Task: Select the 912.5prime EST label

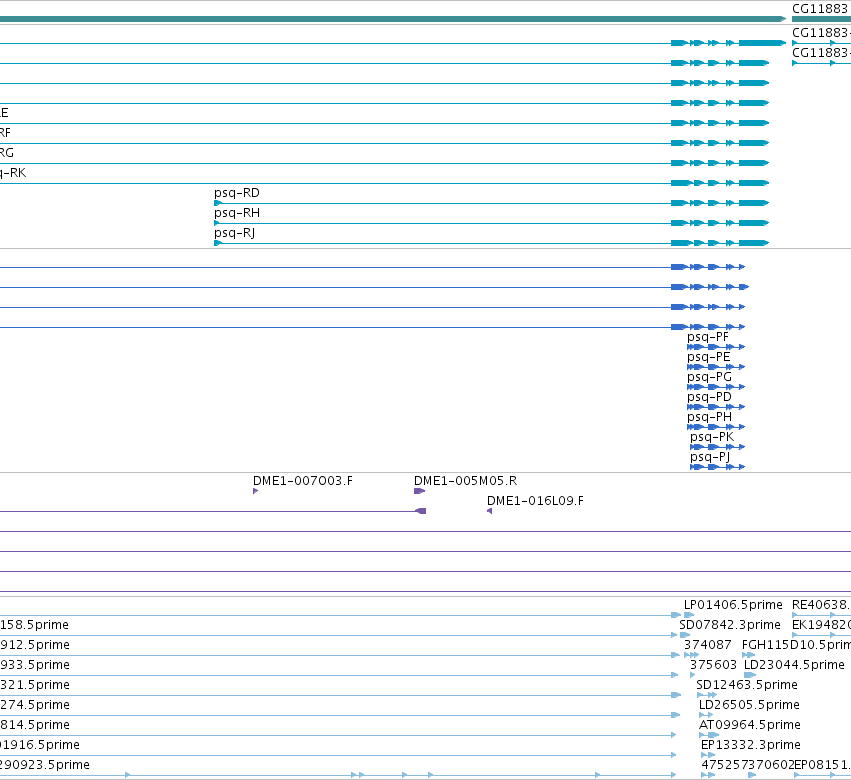Action: (35, 645)
